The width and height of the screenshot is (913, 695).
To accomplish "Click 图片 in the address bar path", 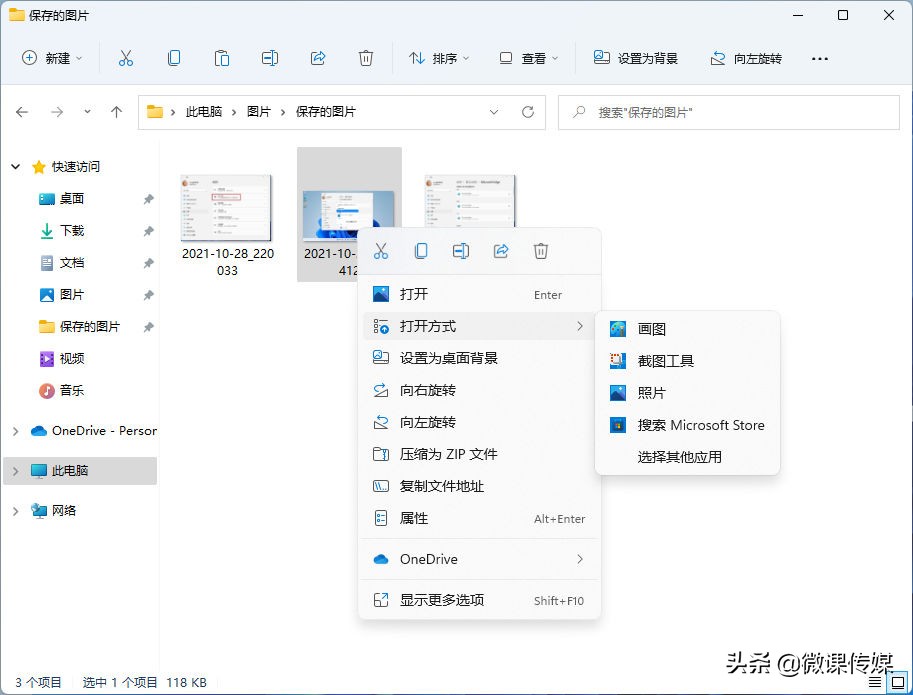I will tap(259, 112).
